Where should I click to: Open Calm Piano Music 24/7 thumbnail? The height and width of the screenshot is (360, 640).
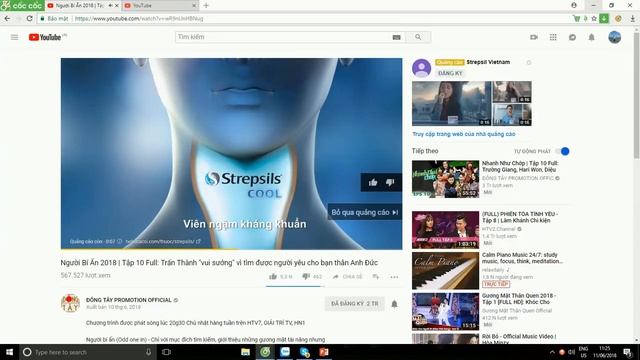pos(445,271)
